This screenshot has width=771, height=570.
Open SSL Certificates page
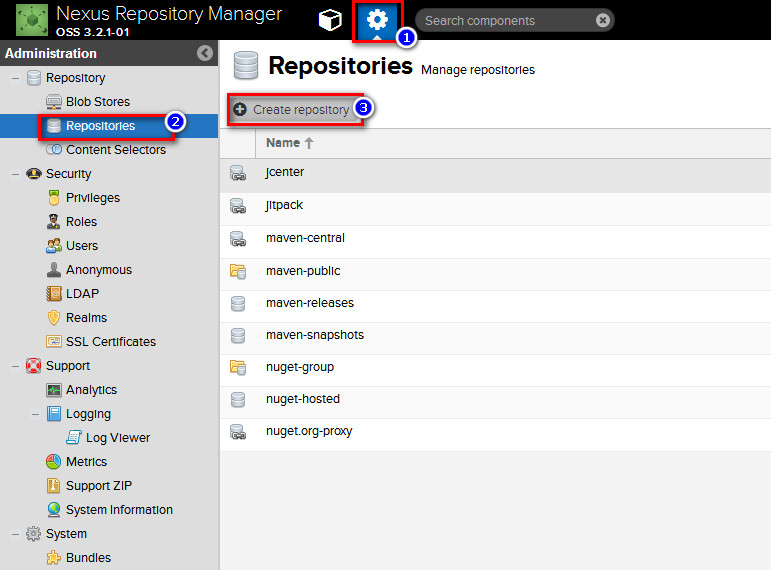[x=111, y=342]
